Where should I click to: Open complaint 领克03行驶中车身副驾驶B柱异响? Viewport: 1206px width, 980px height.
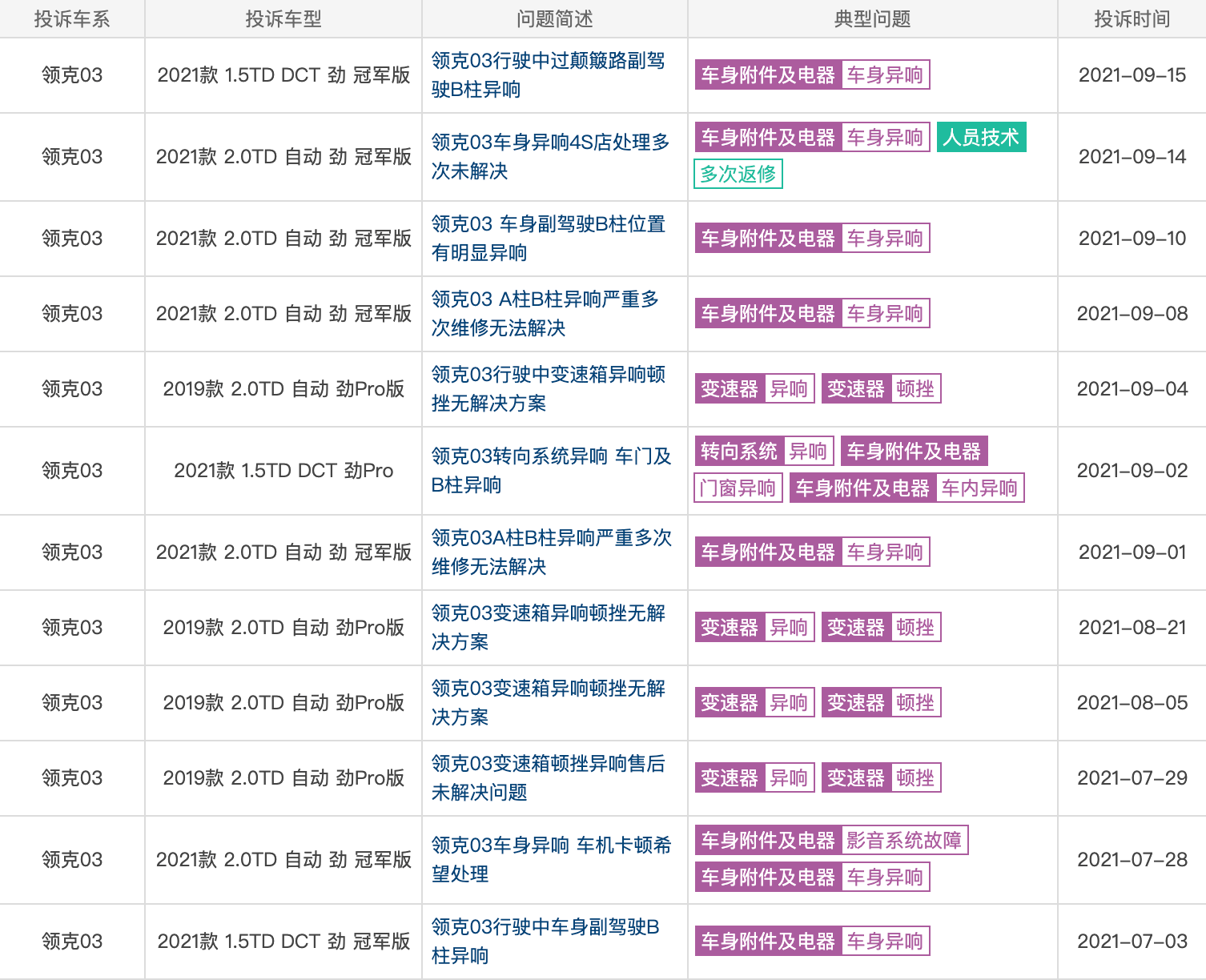(553, 941)
